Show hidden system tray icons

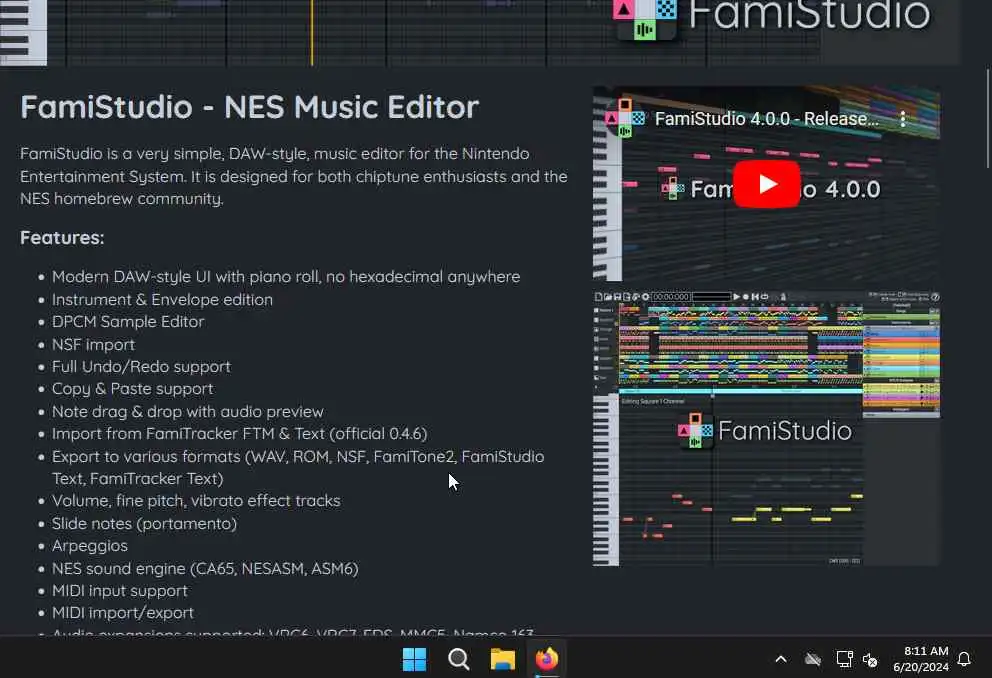(x=781, y=659)
